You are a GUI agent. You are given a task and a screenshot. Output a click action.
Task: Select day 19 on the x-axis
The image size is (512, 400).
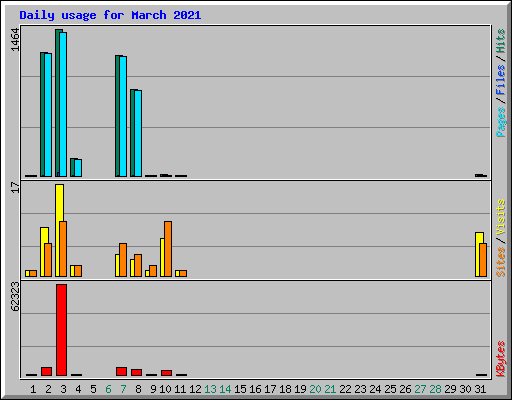(x=300, y=389)
